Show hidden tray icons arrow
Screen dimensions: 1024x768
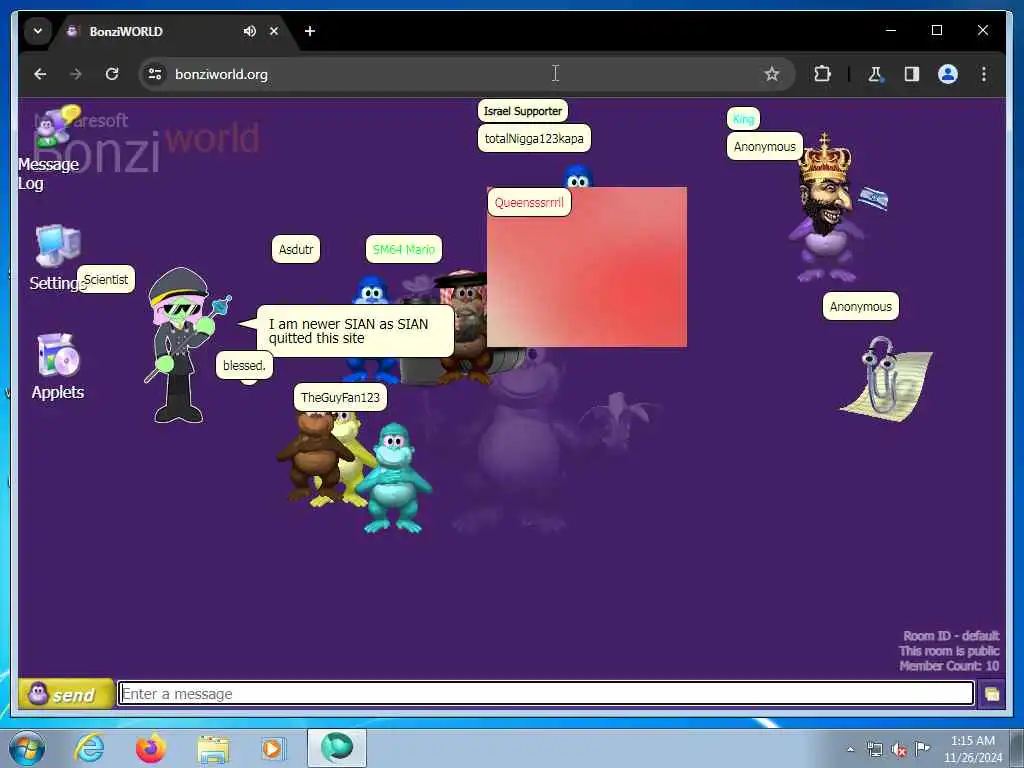point(850,749)
